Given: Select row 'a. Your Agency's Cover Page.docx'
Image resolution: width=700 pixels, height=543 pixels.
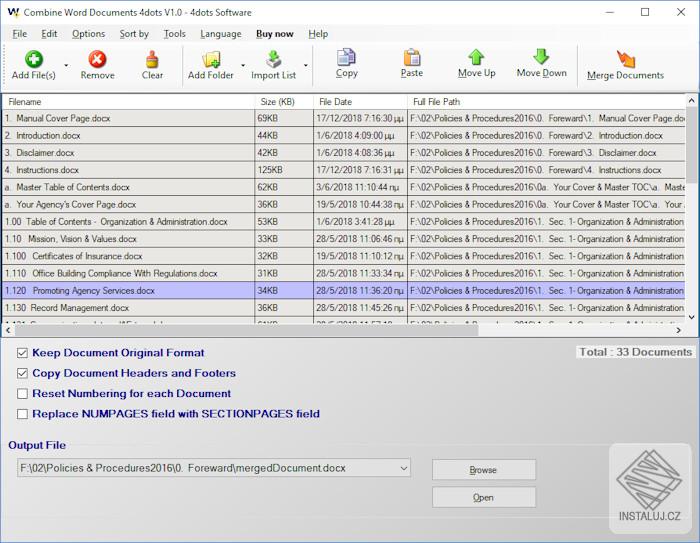Looking at the screenshot, I should pyautogui.click(x=344, y=205).
